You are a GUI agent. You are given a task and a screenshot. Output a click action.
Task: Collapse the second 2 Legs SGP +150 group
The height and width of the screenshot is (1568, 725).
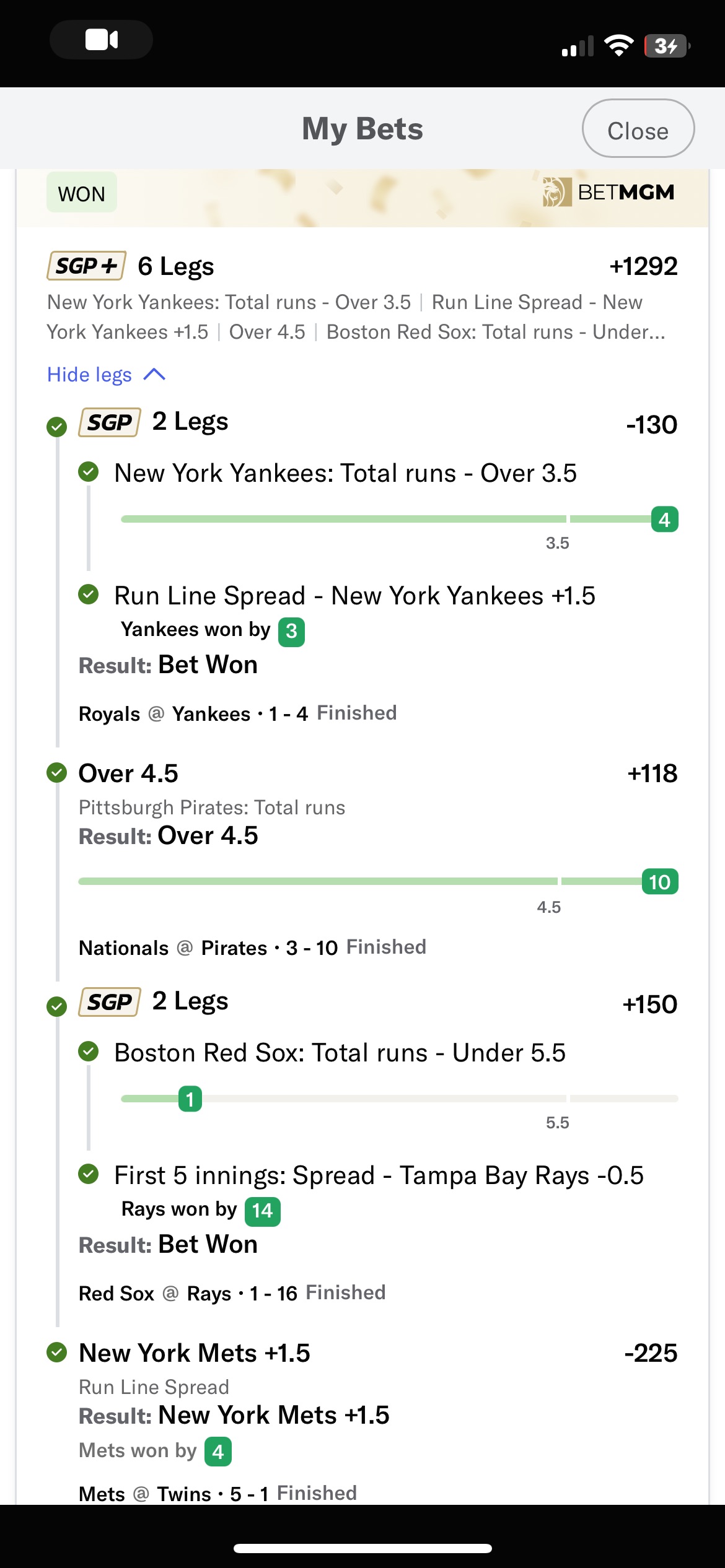point(362,1003)
